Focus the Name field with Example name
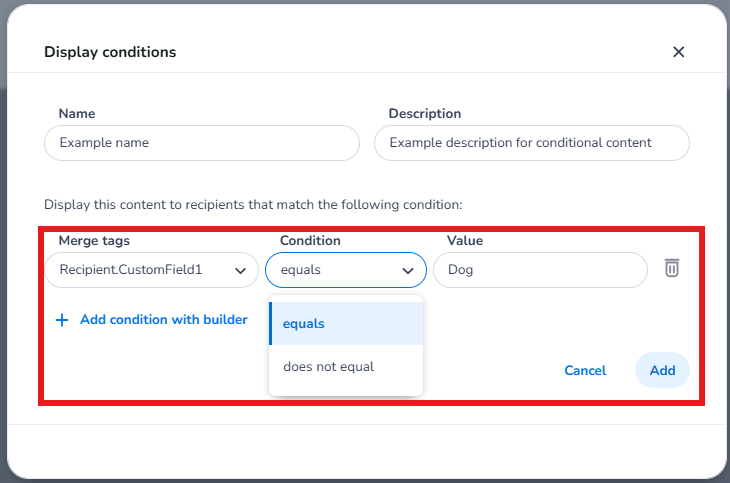 click(201, 143)
